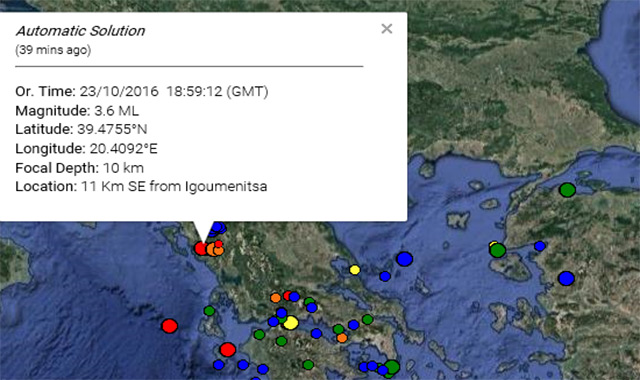
Task: Select the small blue marker west of Skiathos
Action: coord(385,276)
